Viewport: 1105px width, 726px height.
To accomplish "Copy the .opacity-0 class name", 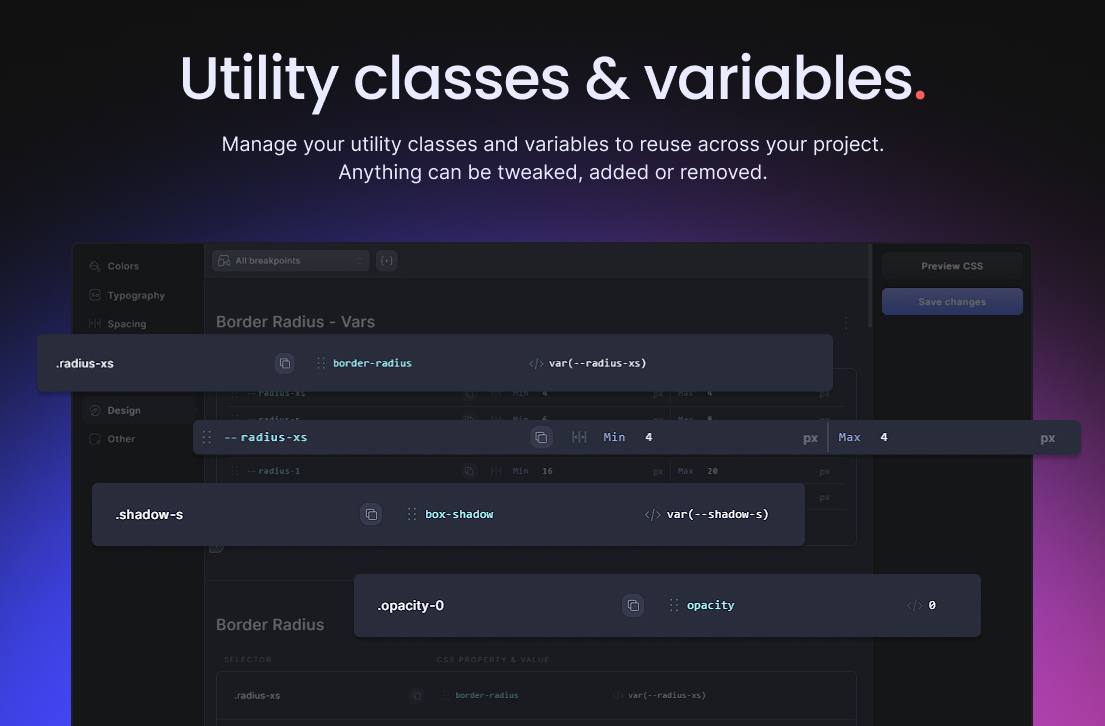I will 633,605.
